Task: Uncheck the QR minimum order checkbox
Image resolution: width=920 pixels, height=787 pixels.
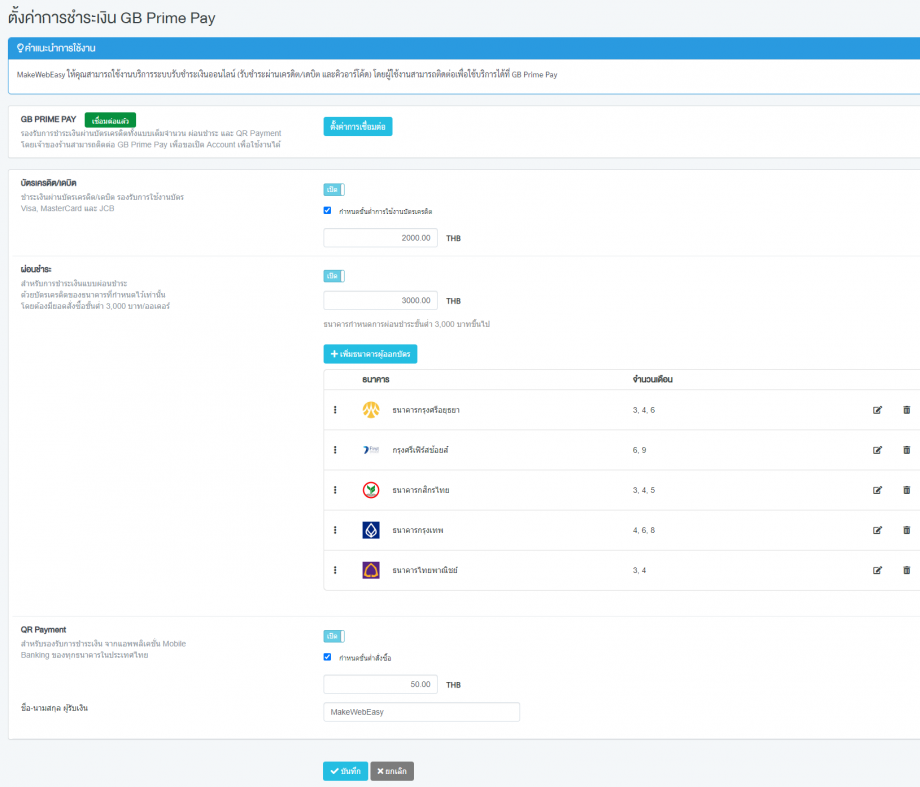Action: 327,657
